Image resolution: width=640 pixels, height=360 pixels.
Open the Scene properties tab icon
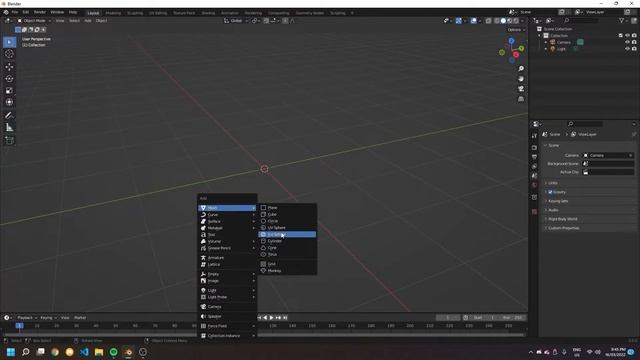point(534,176)
